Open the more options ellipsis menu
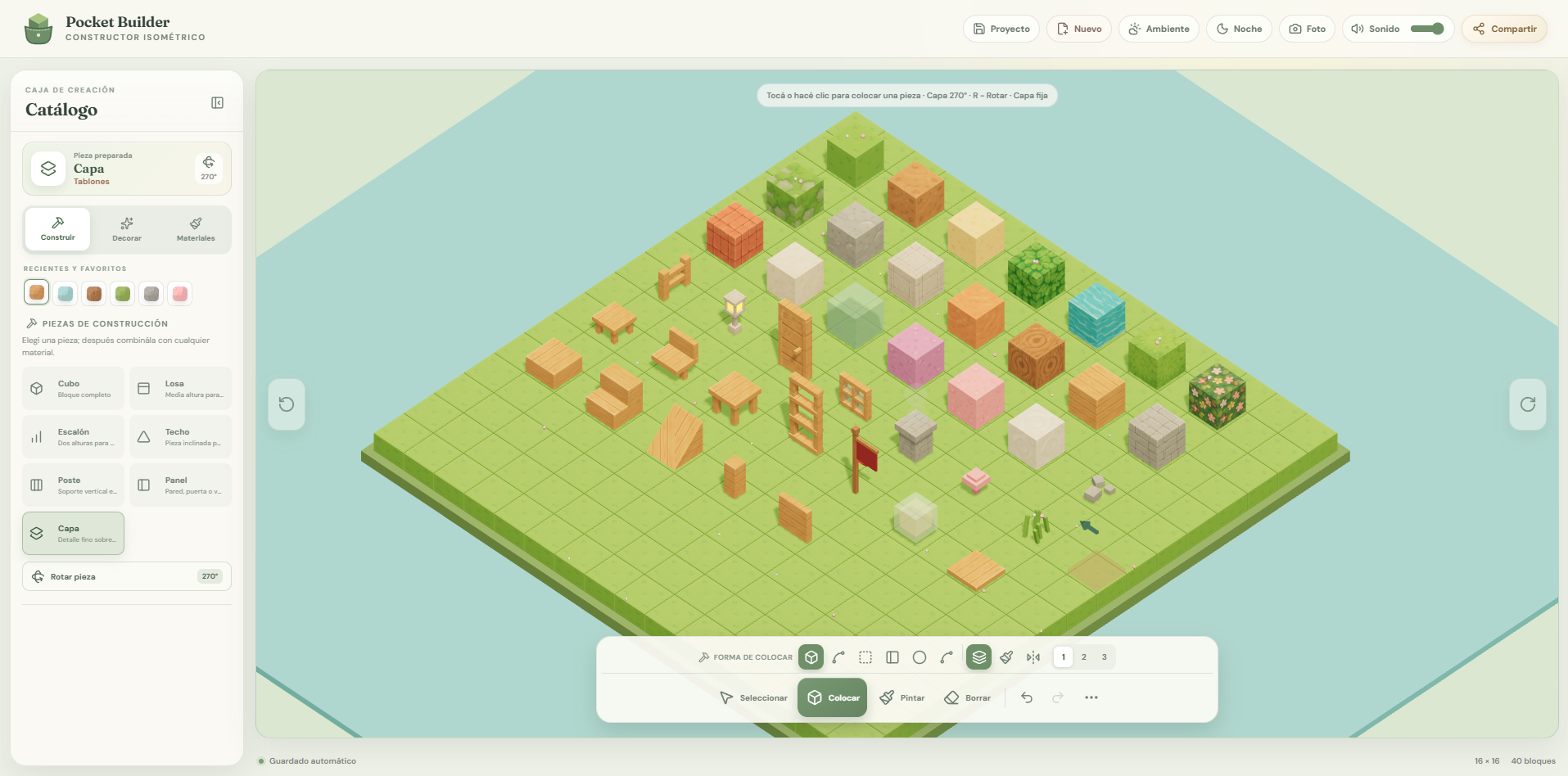 point(1091,697)
